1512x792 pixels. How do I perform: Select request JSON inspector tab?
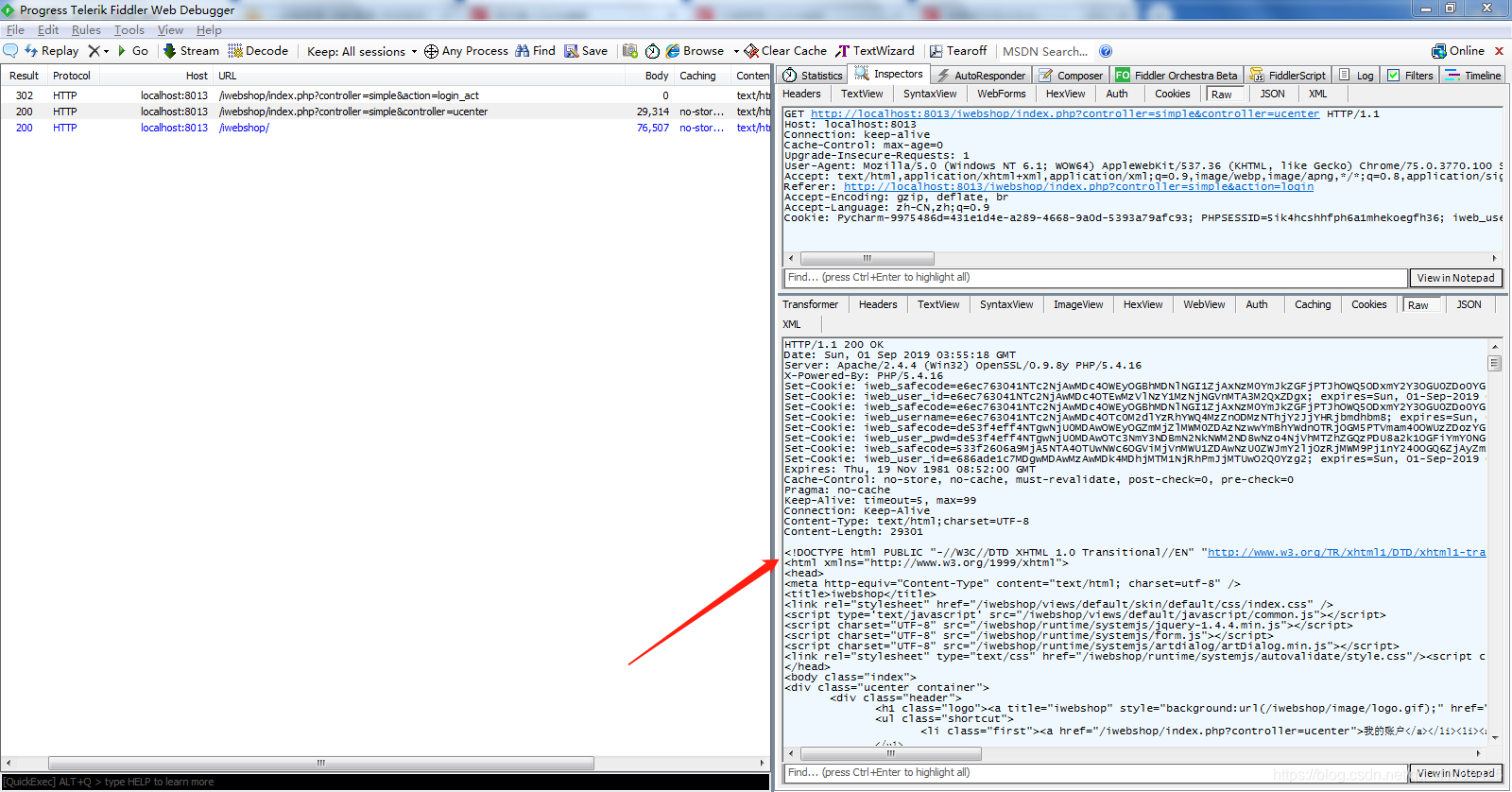[x=1272, y=94]
